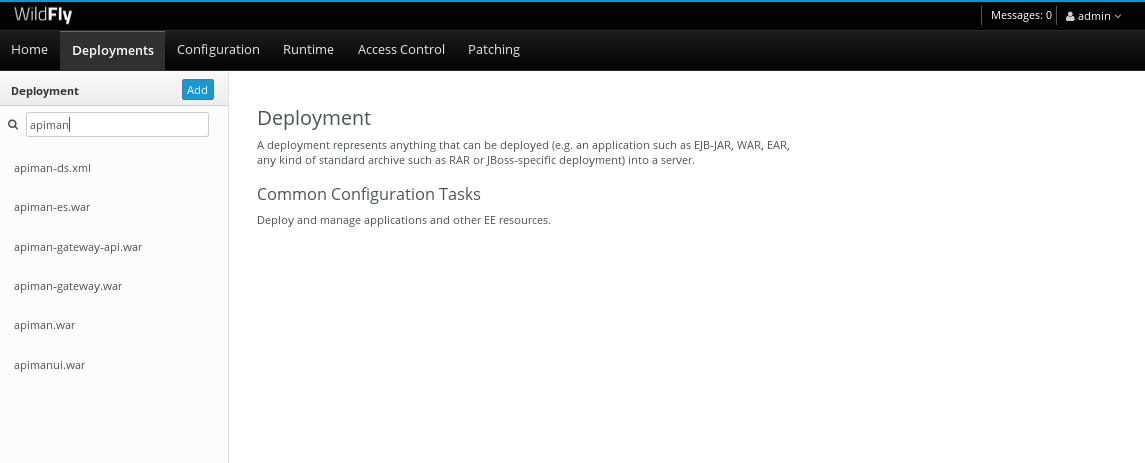Select apiman-ds.xml deployment
This screenshot has width=1145, height=463.
click(114, 168)
